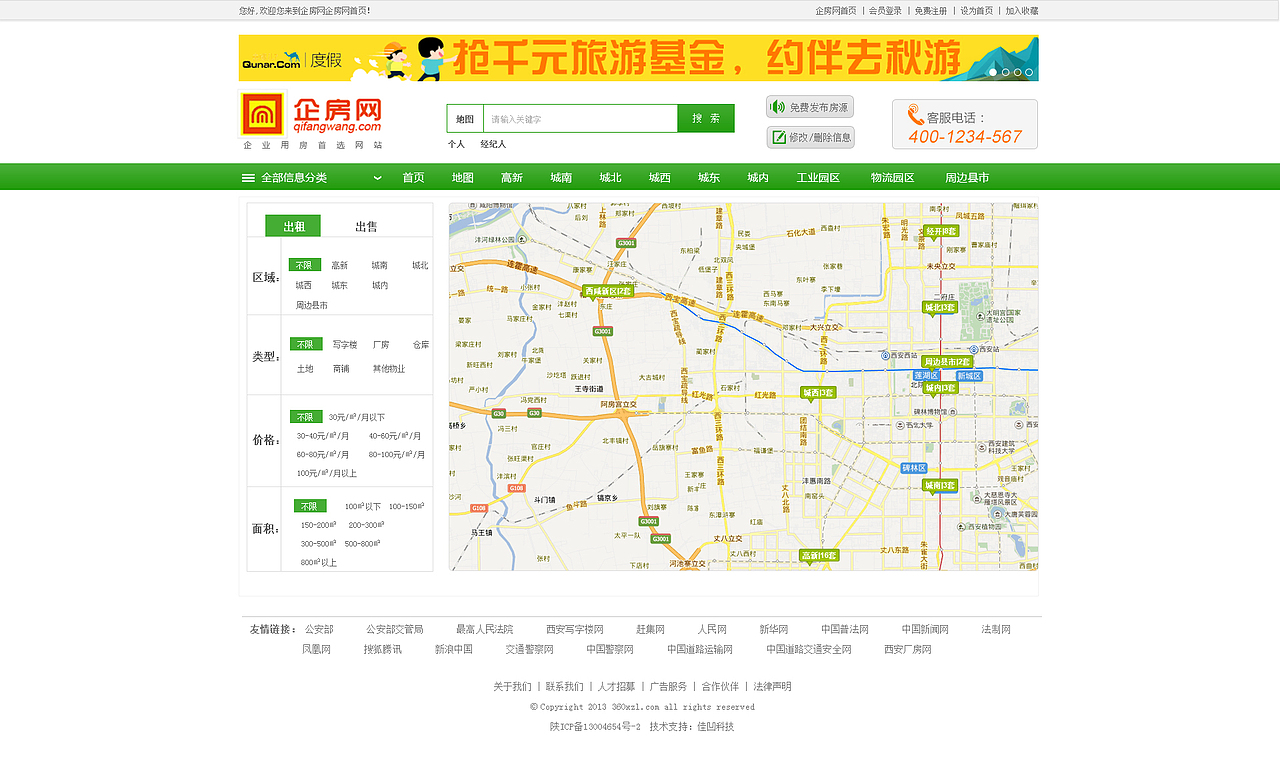Image resolution: width=1280 pixels, height=775 pixels.
Task: Select 写字楼 in the 类型 filter
Action: pos(345,345)
